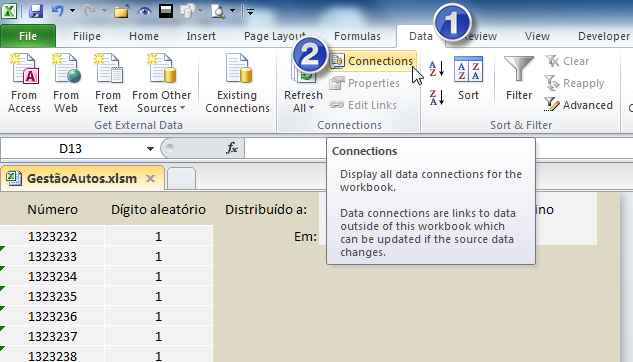Open Advanced filter options
The height and width of the screenshot is (362, 633).
(579, 105)
